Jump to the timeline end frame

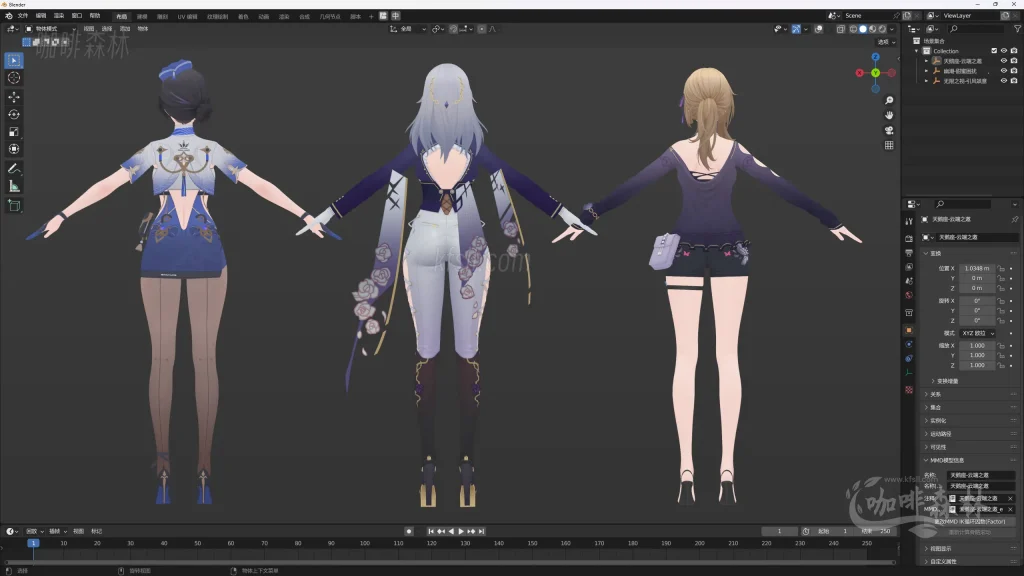tap(481, 532)
